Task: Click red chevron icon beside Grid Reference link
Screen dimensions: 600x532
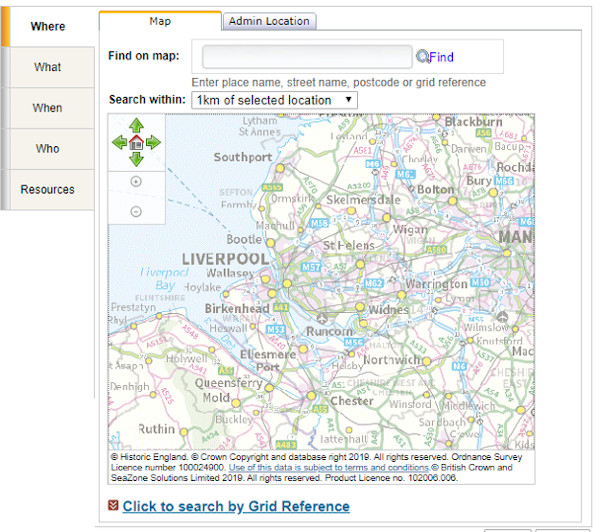Action: [113, 505]
